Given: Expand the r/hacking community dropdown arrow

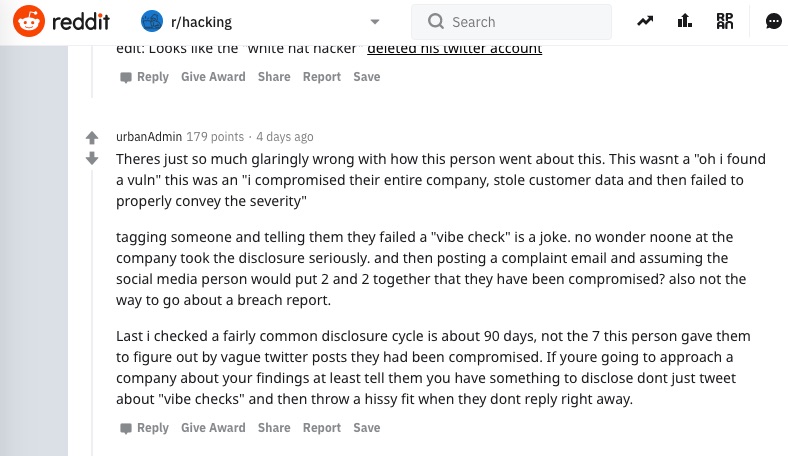Looking at the screenshot, I should point(375,21).
